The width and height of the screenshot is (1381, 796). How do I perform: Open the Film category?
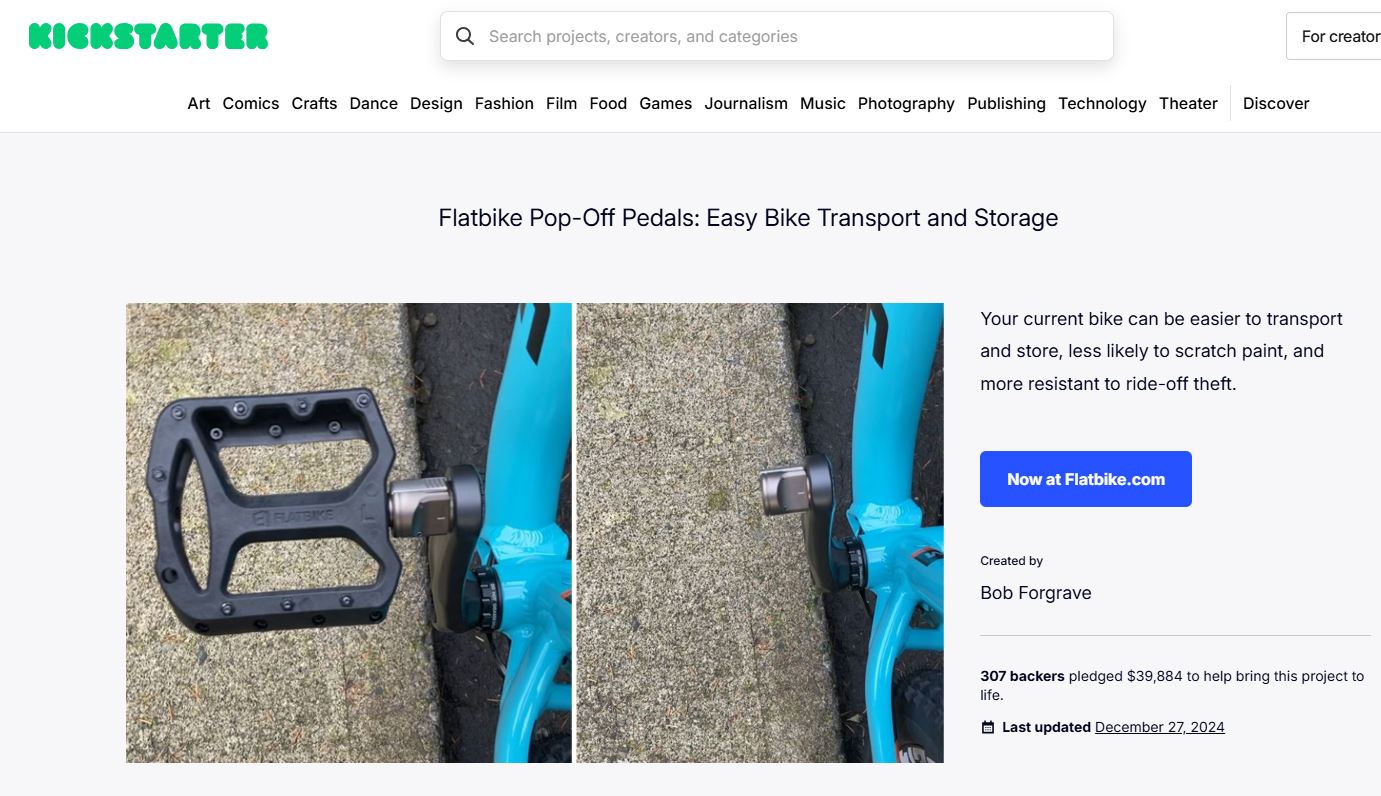(x=561, y=103)
